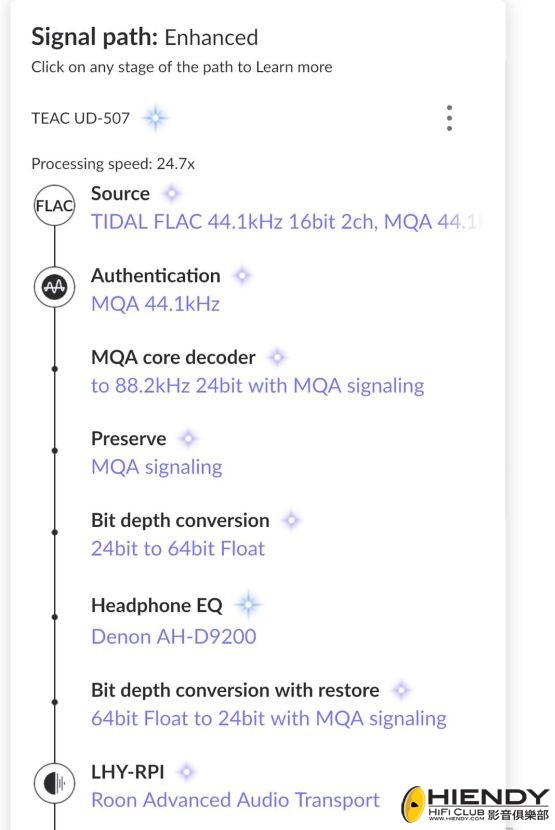Image resolution: width=555 pixels, height=830 pixels.
Task: Open the three-dot menu beside TEAC UD-507
Action: click(449, 118)
